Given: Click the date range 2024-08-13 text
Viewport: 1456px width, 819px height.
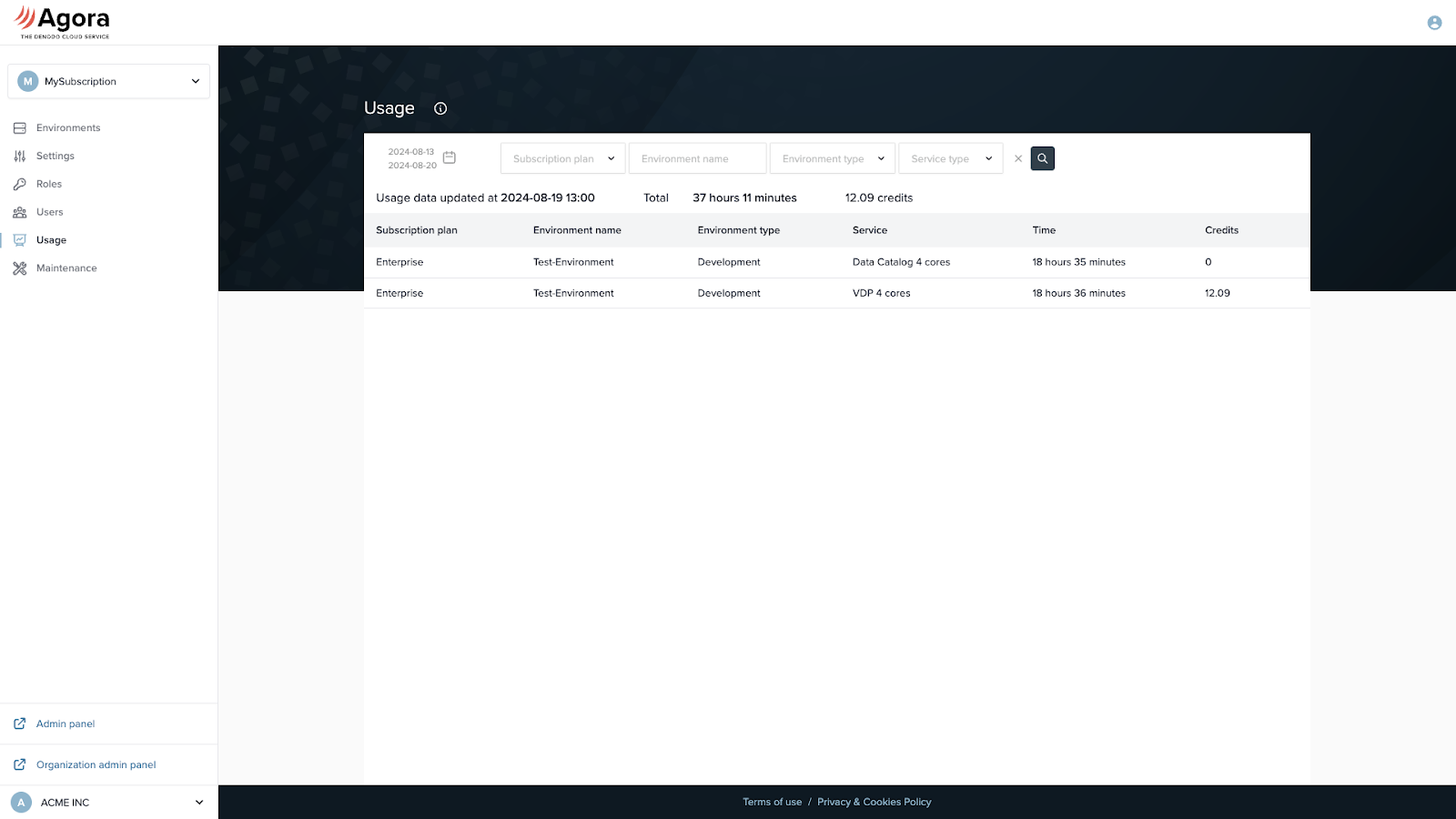Looking at the screenshot, I should tap(411, 152).
